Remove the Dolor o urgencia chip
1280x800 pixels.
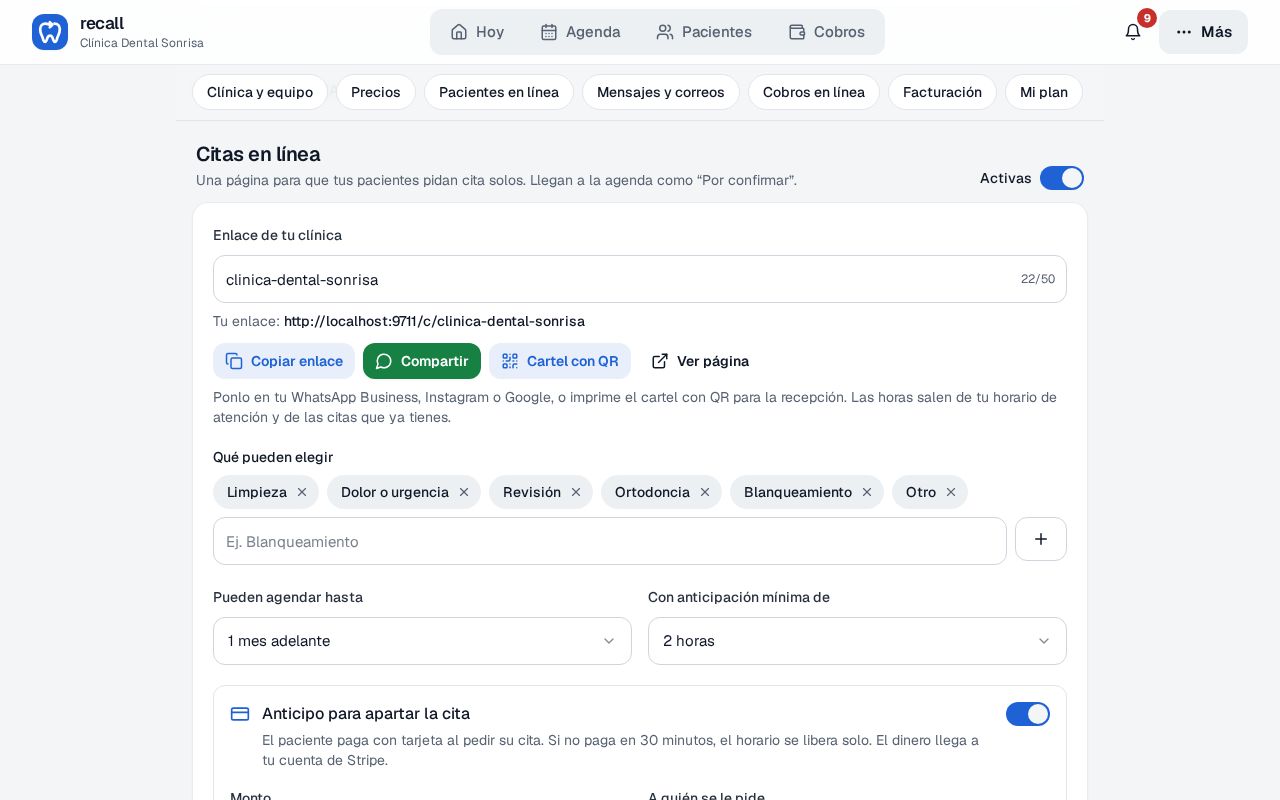[x=464, y=492]
